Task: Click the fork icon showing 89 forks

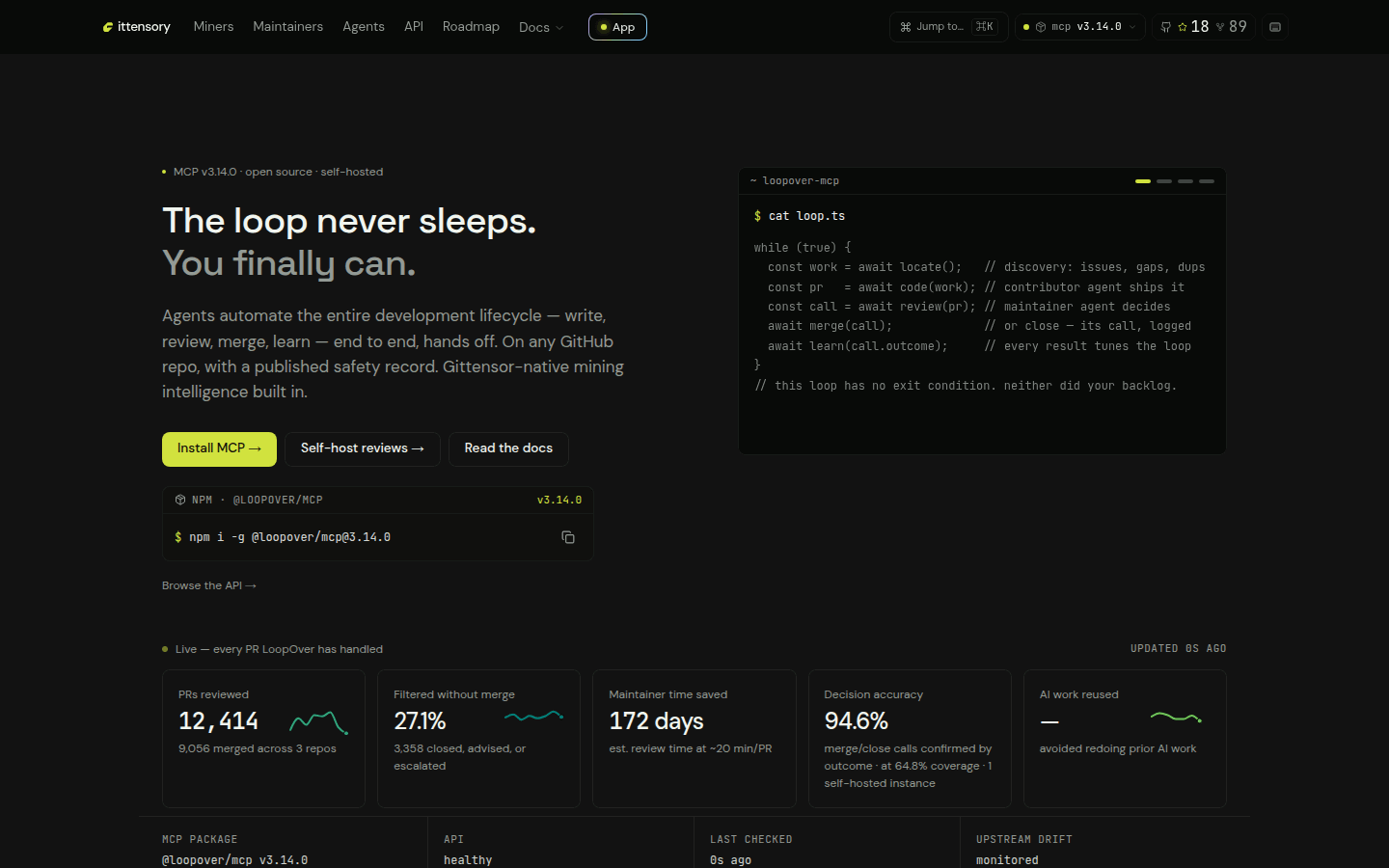Action: coord(1220,27)
